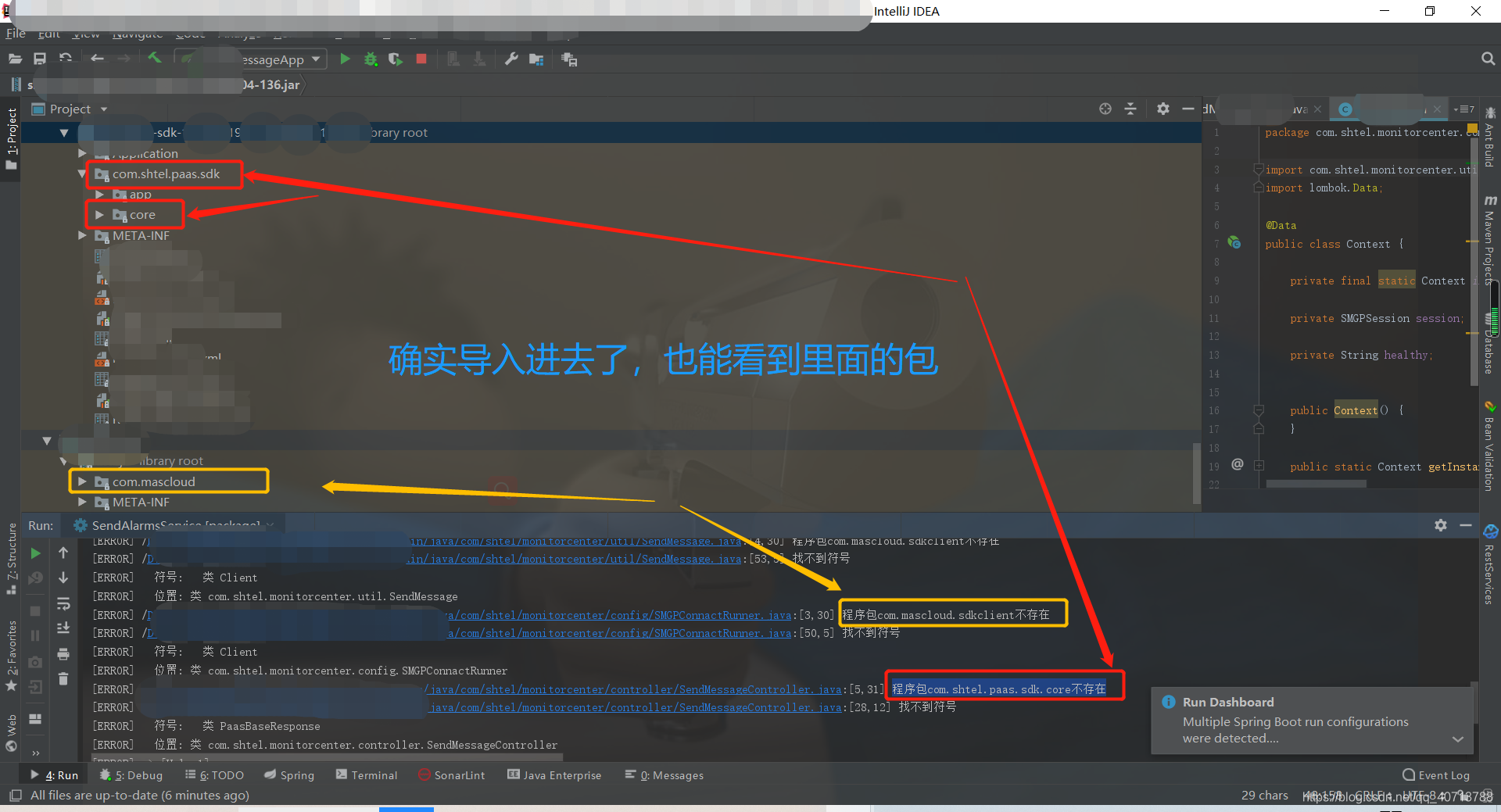Toggle tool window bars in status bar
This screenshot has height=812, width=1501.
click(15, 796)
